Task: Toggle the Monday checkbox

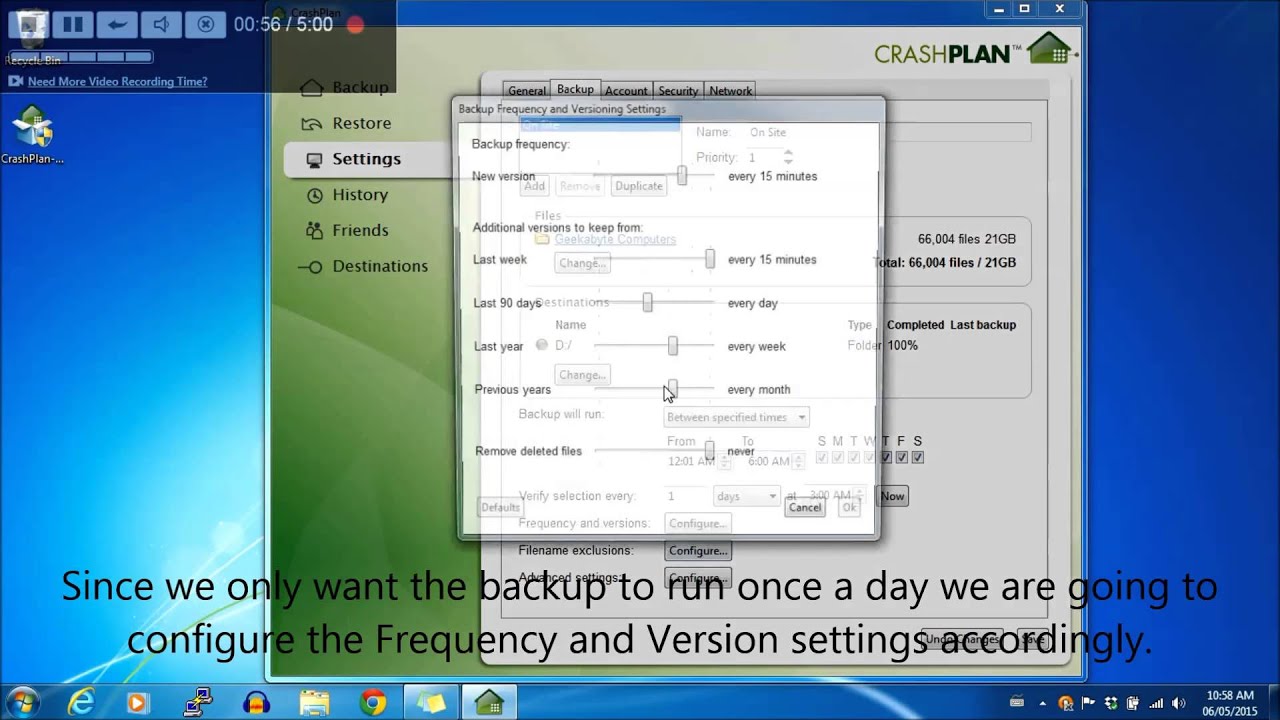Action: coord(838,457)
